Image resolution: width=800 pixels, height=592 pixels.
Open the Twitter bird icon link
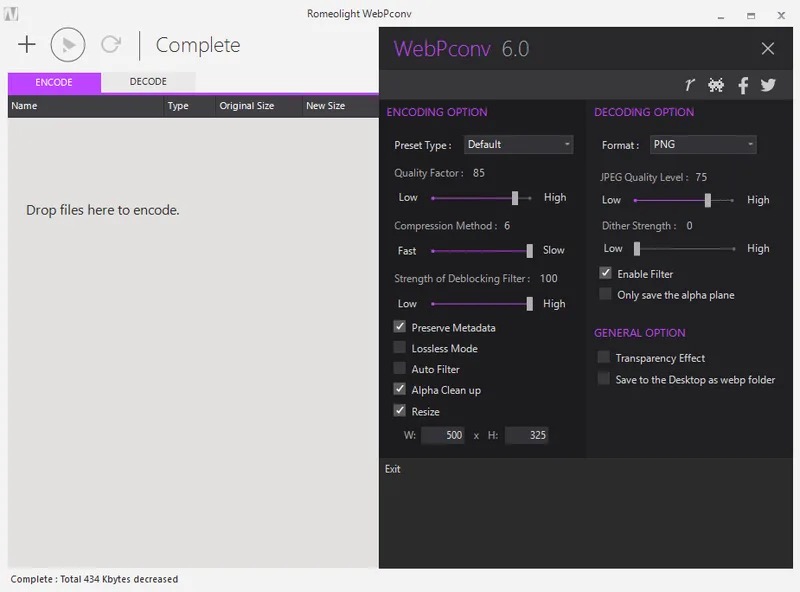[x=768, y=85]
